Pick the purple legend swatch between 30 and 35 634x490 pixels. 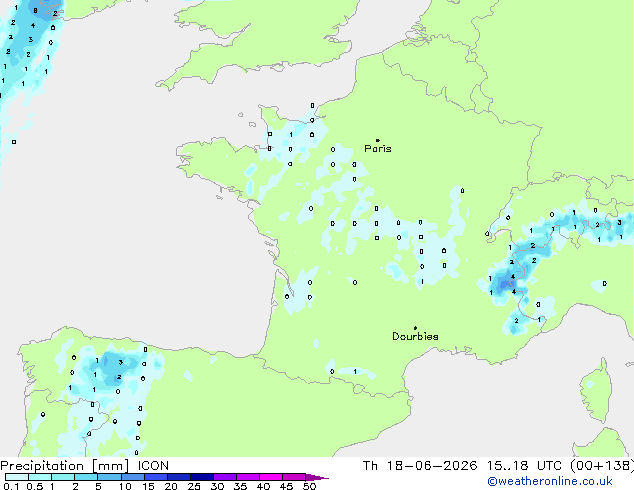tap(225, 477)
